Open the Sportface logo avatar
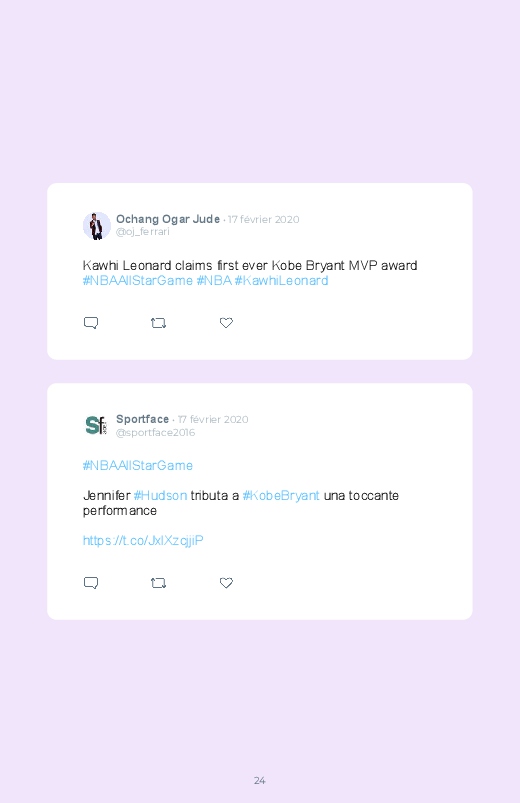This screenshot has height=803, width=520. (x=97, y=426)
